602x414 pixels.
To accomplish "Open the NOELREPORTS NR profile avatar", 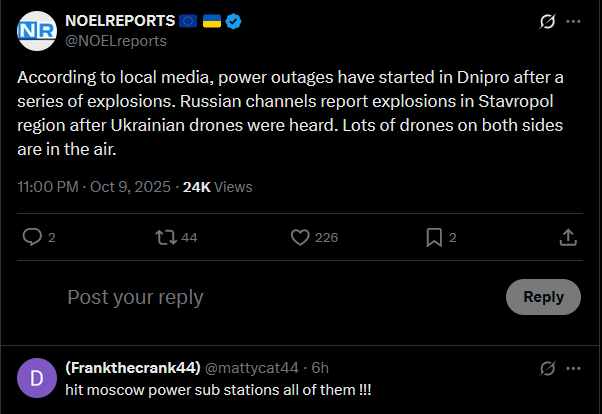I will coord(37,31).
